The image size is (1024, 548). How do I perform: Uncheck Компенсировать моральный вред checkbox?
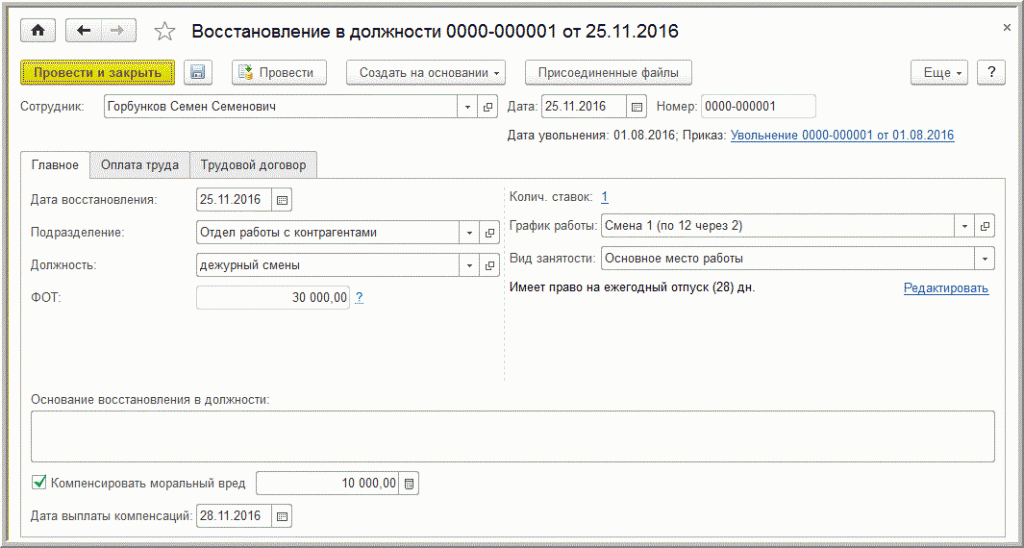[x=40, y=483]
